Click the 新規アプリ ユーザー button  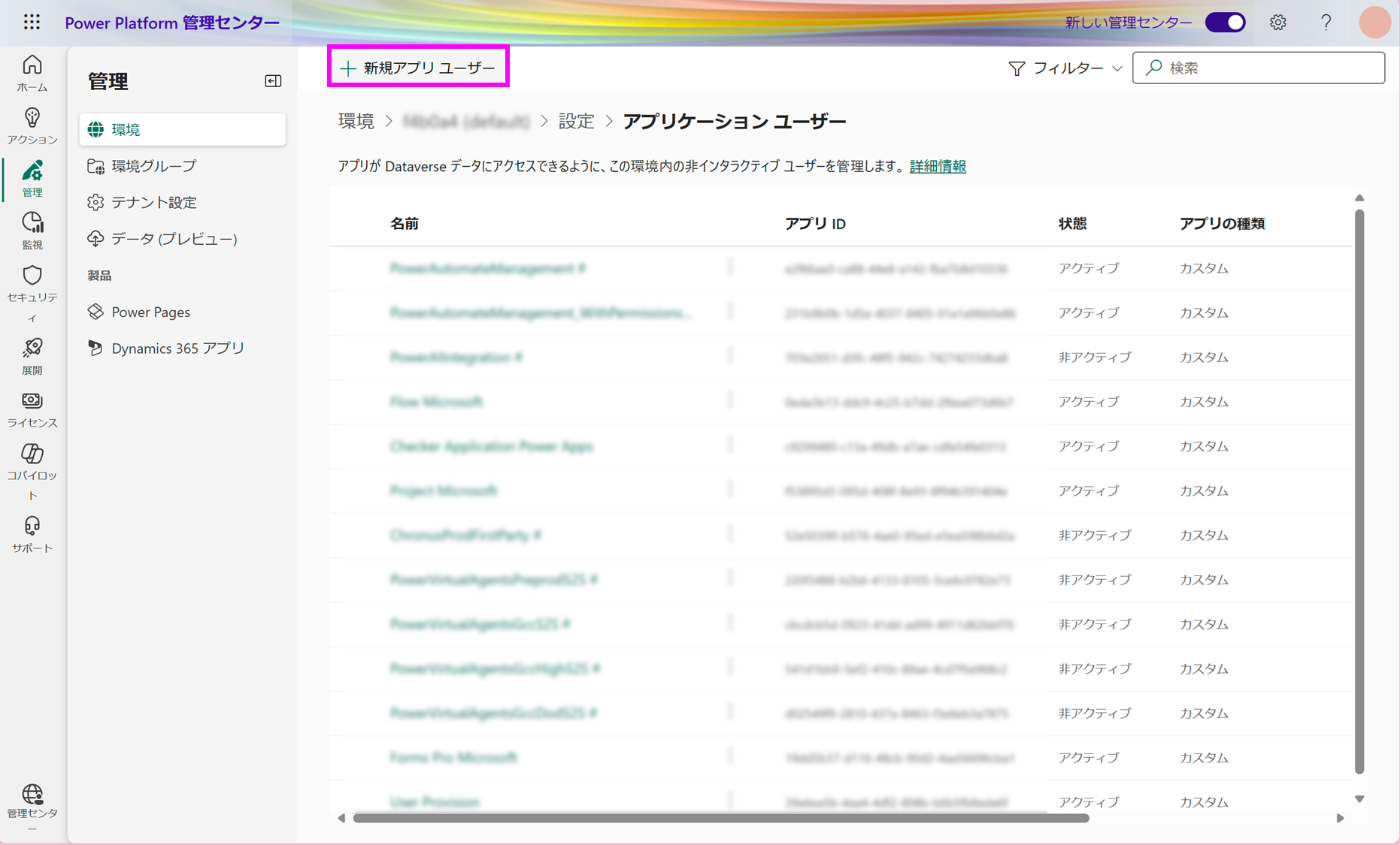click(418, 68)
